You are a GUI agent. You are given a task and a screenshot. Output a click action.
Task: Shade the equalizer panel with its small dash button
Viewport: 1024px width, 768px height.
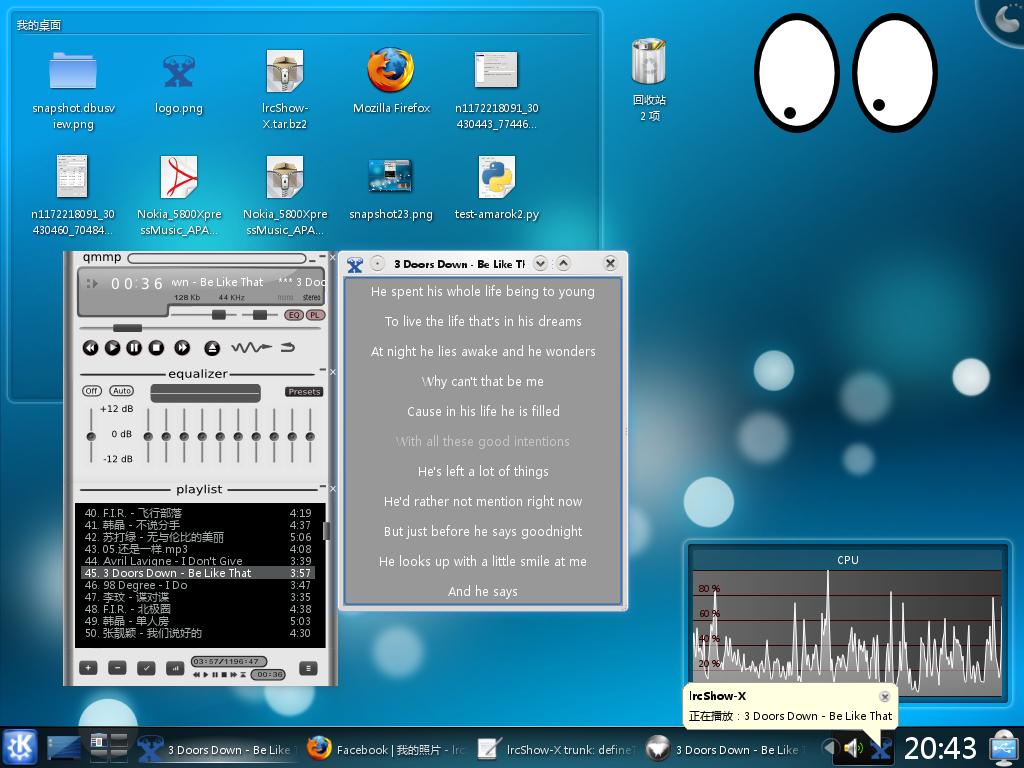[322, 371]
